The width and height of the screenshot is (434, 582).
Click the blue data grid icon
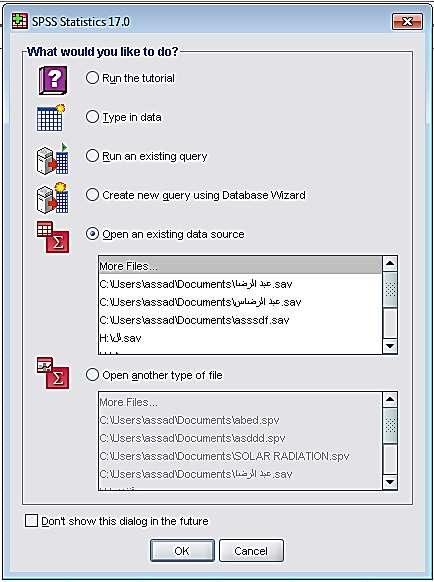tap(51, 118)
